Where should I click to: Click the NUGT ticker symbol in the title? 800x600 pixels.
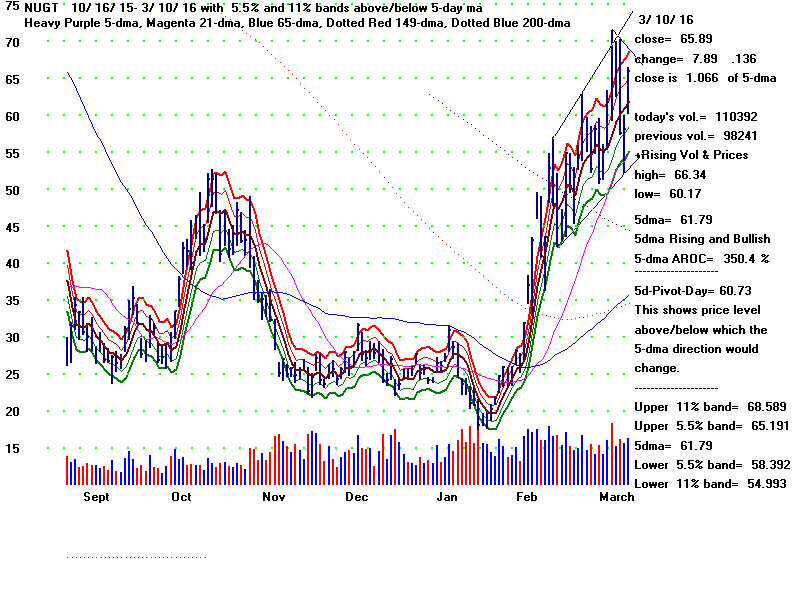(40, 6)
